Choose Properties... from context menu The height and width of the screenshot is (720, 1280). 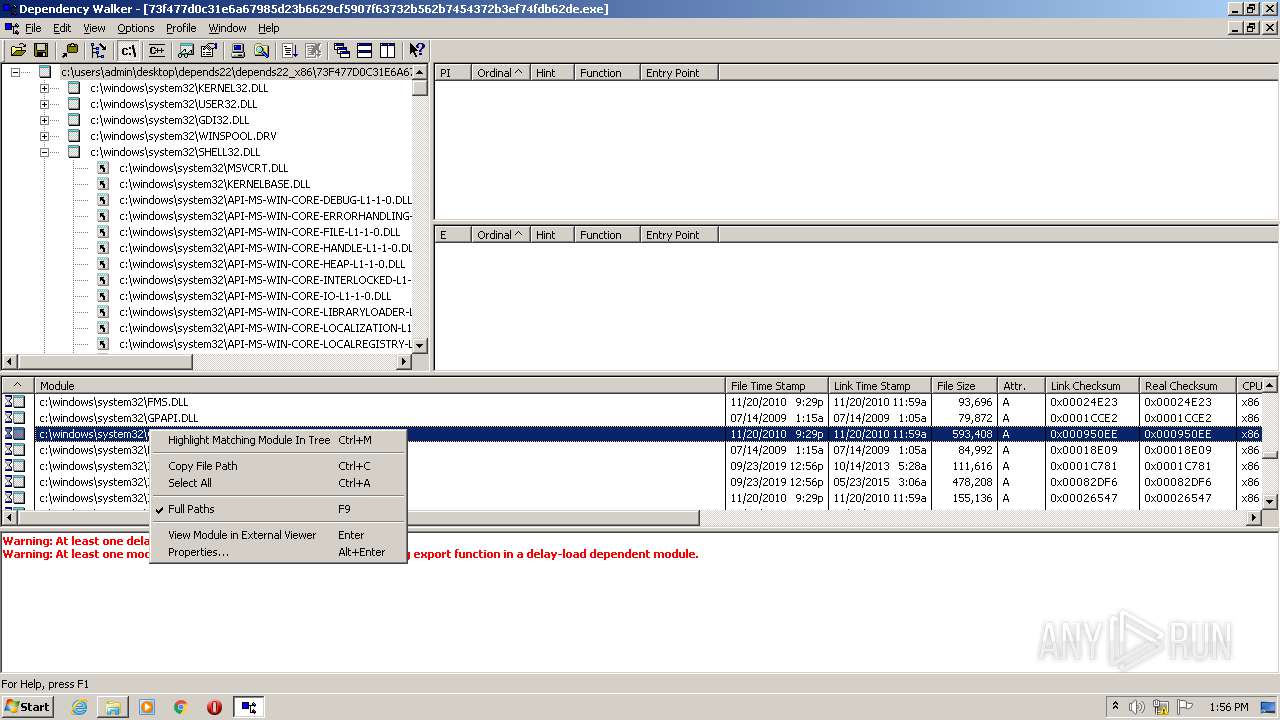(x=278, y=552)
